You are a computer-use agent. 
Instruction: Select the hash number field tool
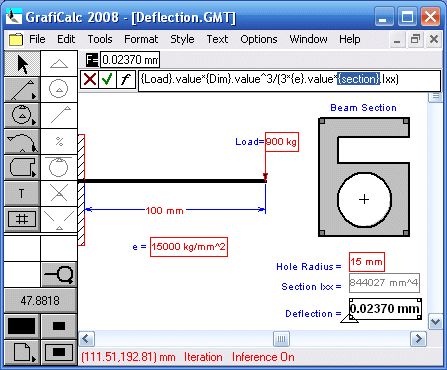(22, 219)
